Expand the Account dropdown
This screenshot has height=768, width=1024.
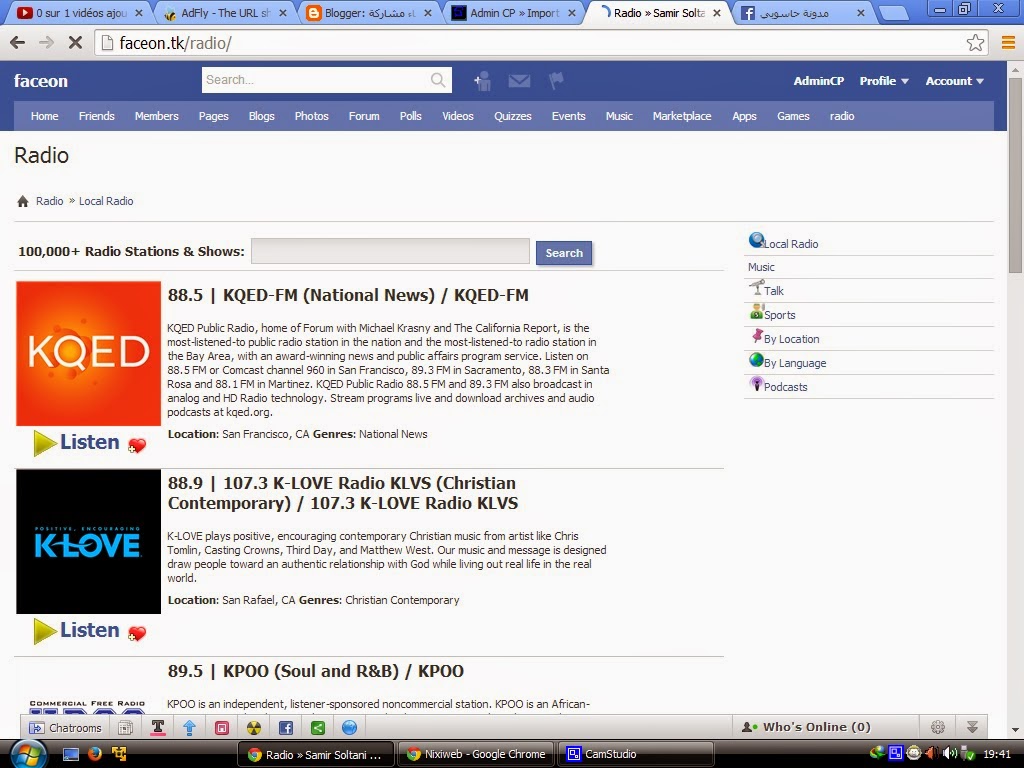tap(954, 81)
